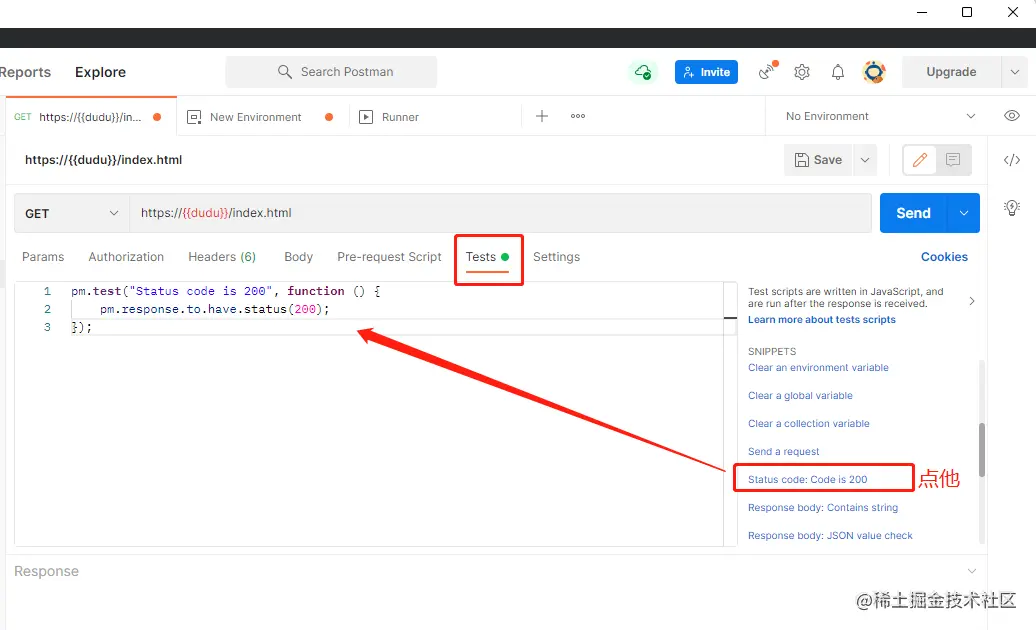Click the search magnifier icon
This screenshot has width=1036, height=630.
285,71
